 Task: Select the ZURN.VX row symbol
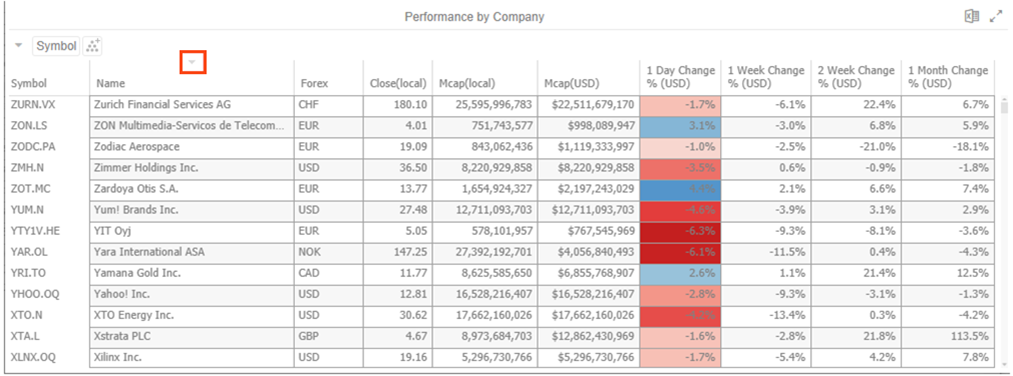pos(29,104)
